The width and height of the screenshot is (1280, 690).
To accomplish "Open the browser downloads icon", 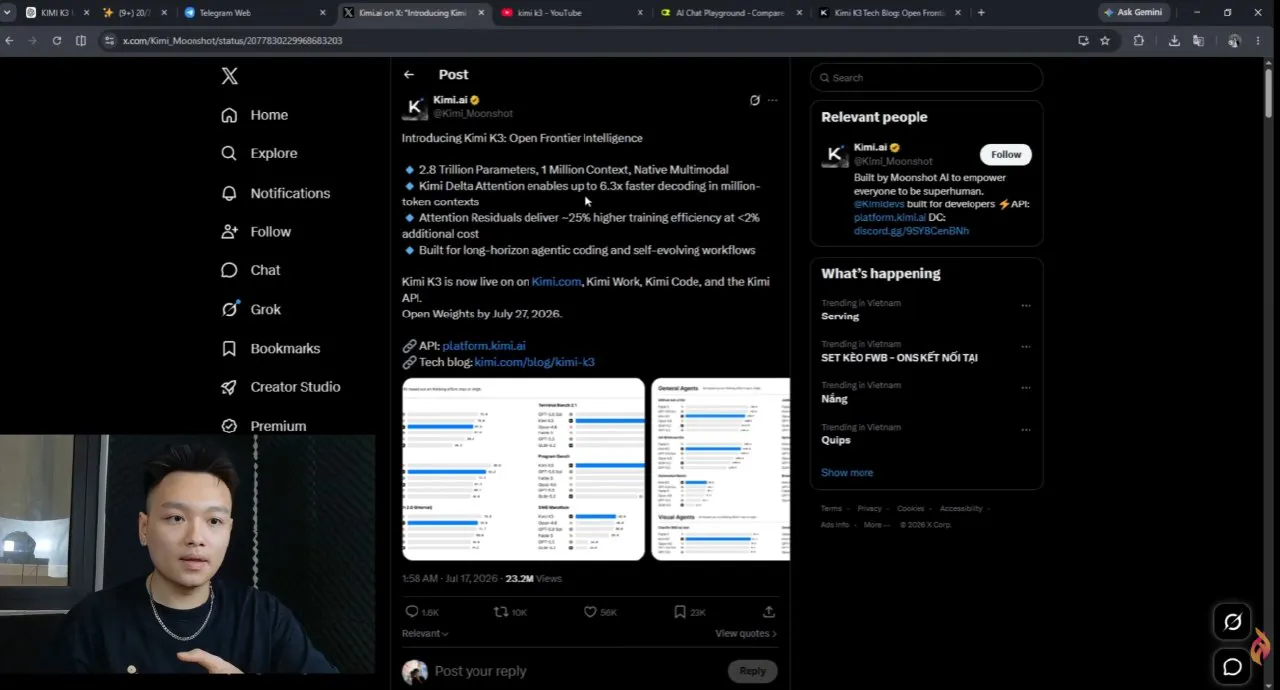I will [1174, 40].
